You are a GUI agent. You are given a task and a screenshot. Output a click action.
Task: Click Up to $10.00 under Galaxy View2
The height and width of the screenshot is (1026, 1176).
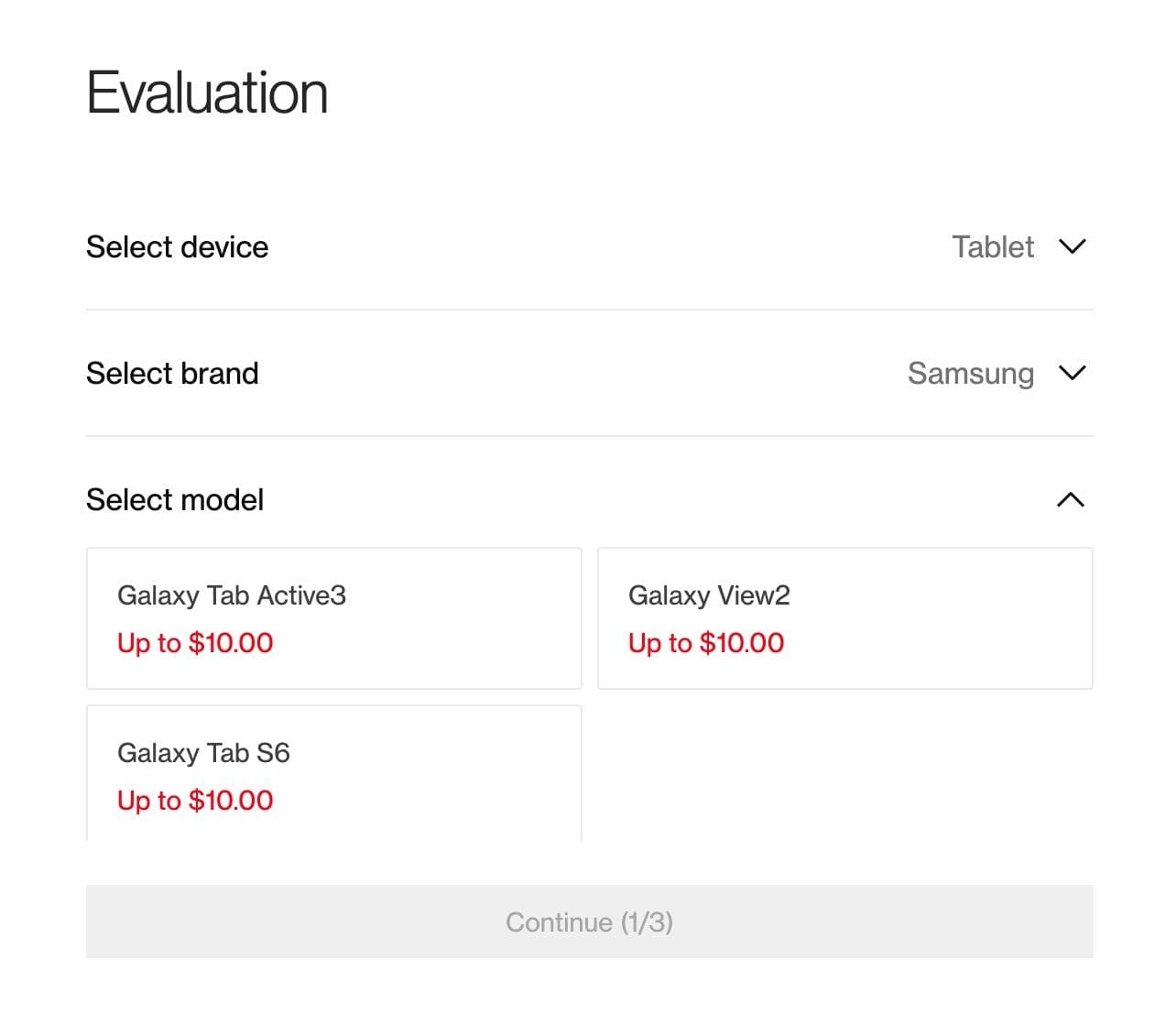pos(705,642)
